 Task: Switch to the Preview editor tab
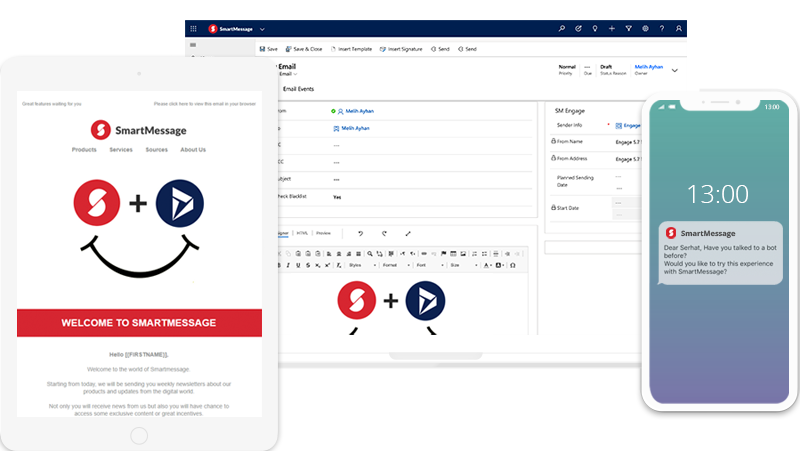[323, 233]
